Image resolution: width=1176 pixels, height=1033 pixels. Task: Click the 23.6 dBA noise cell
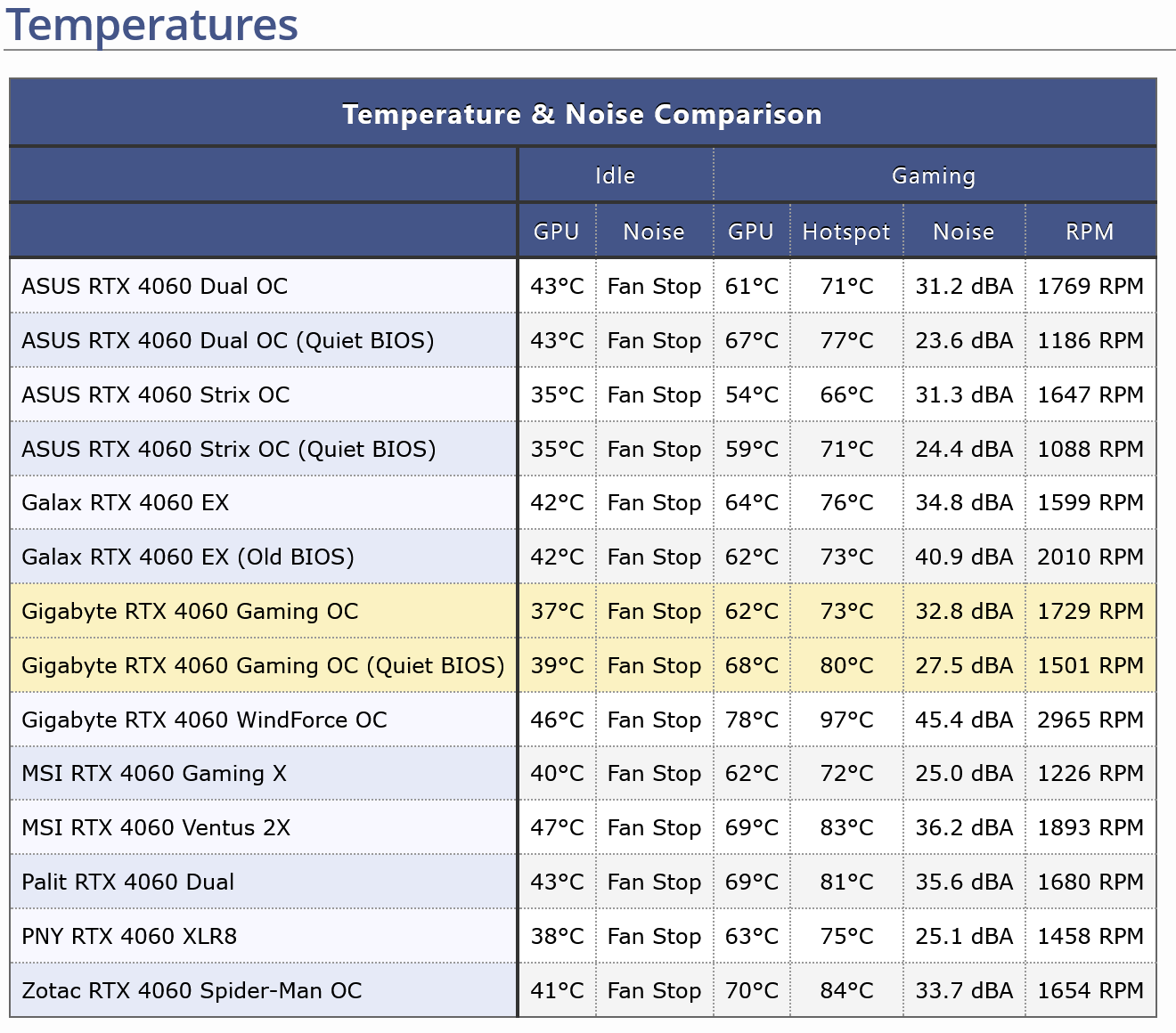pos(964,340)
